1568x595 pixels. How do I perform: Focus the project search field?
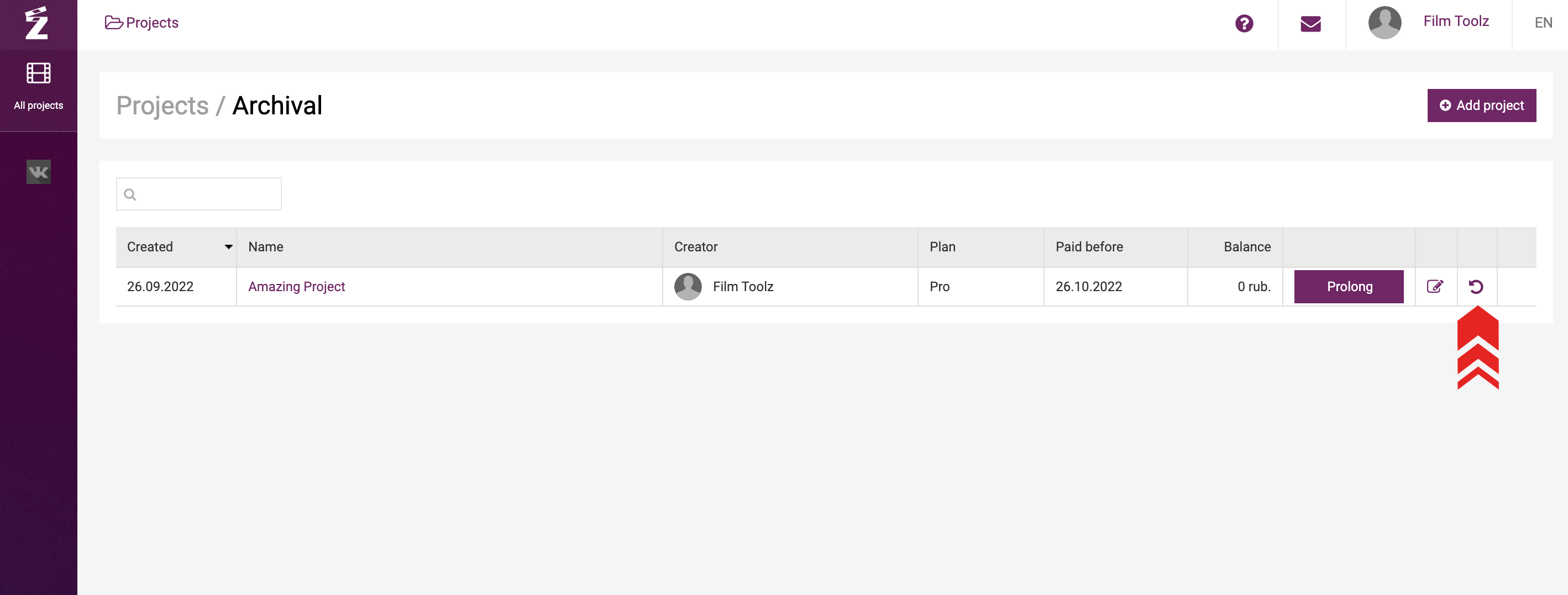(198, 194)
